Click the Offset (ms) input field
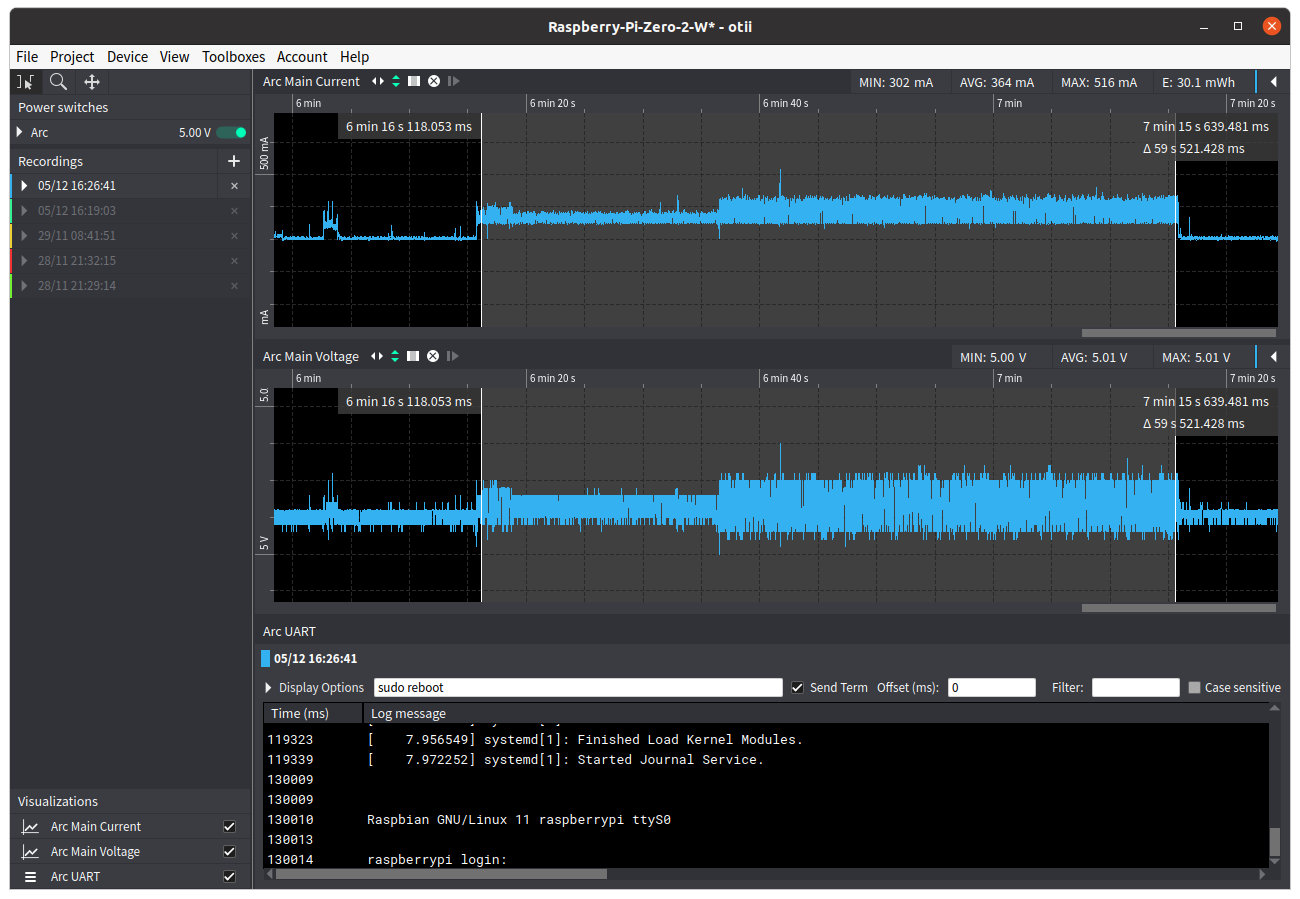This screenshot has width=1300, height=899. [991, 688]
